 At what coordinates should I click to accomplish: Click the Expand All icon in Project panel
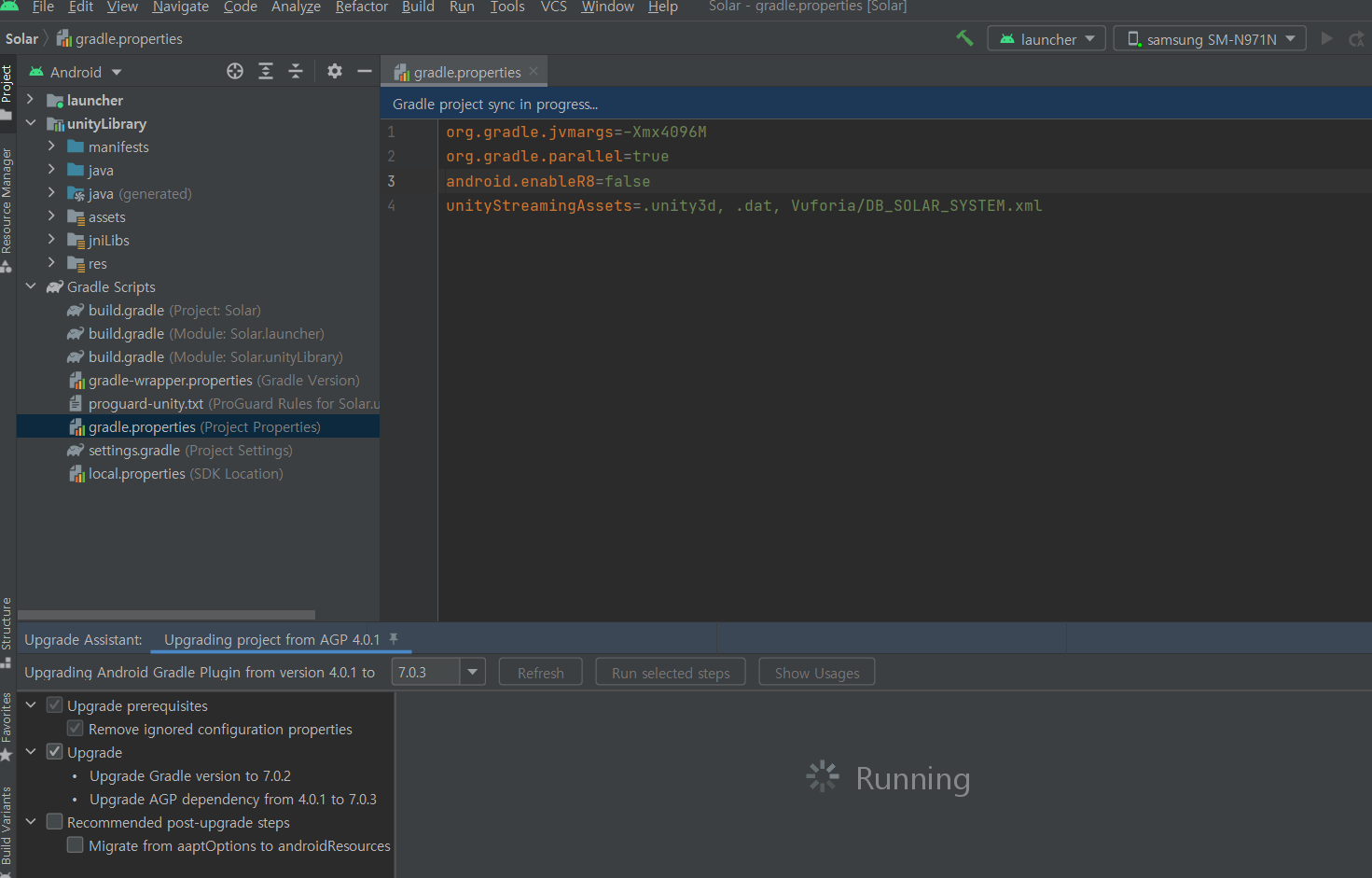(x=266, y=71)
